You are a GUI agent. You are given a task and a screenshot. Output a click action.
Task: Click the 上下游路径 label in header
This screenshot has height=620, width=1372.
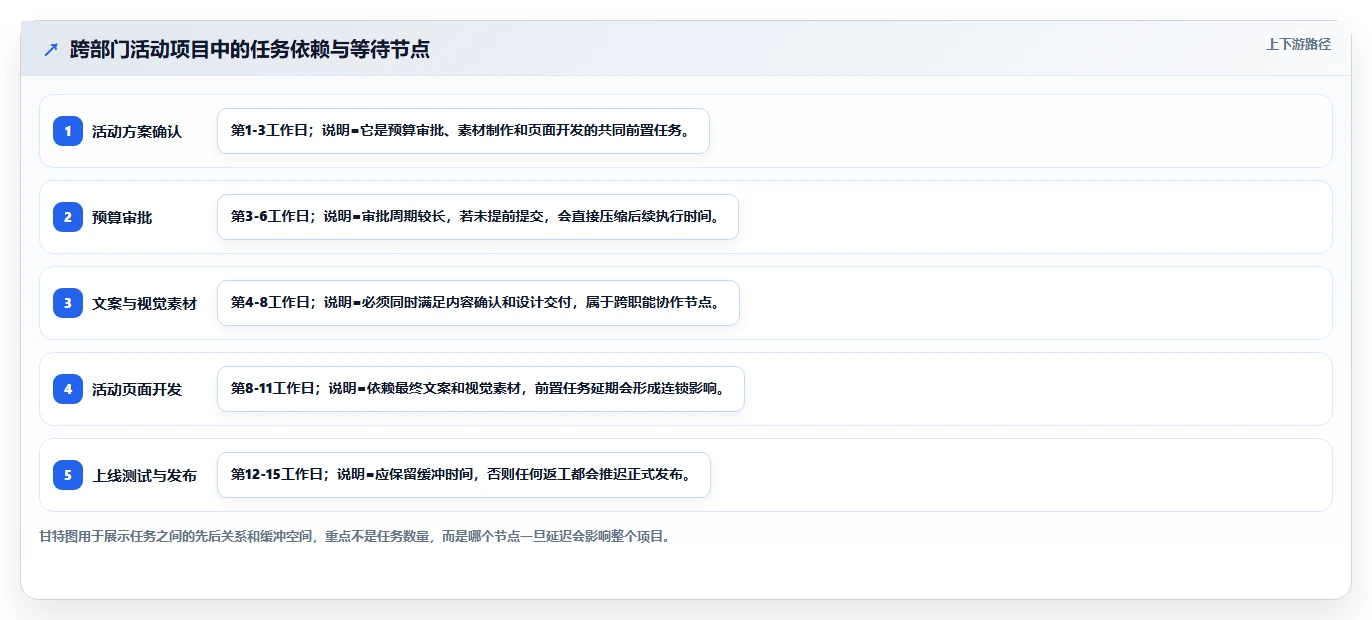pyautogui.click(x=1298, y=44)
